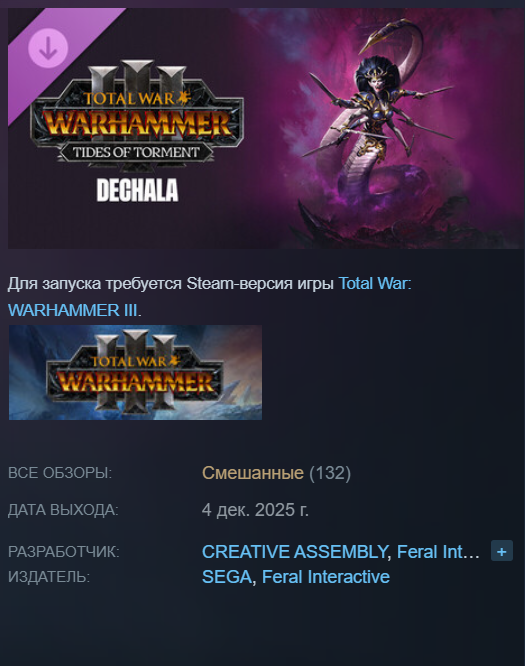Click the 'РАЗРАБОТЧИК:' label

[64, 552]
